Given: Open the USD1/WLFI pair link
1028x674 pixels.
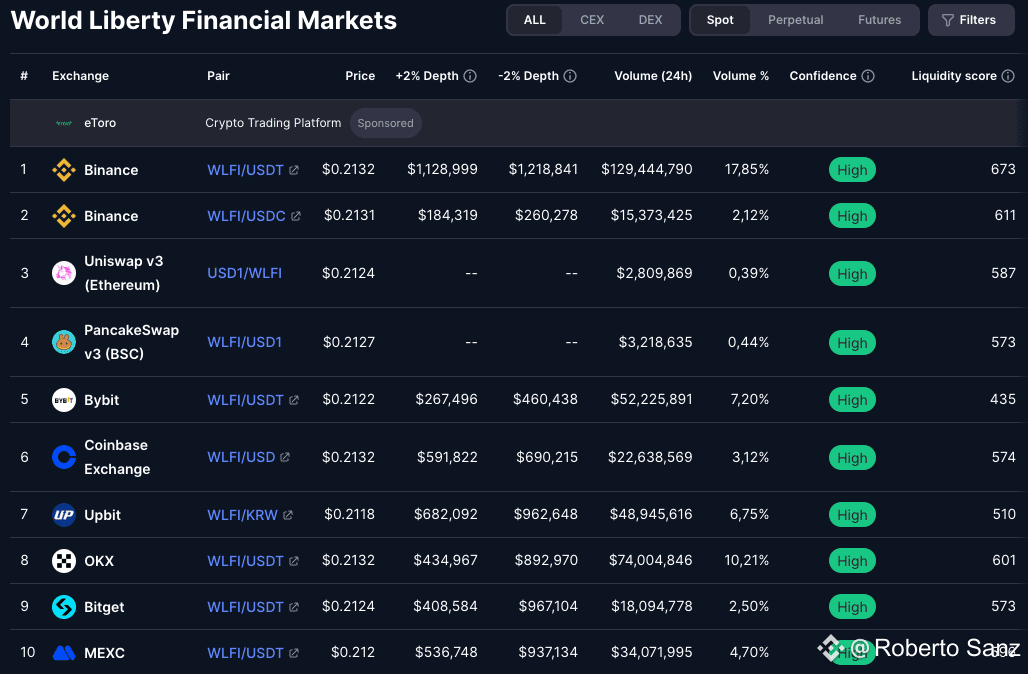Looking at the screenshot, I should coord(244,273).
